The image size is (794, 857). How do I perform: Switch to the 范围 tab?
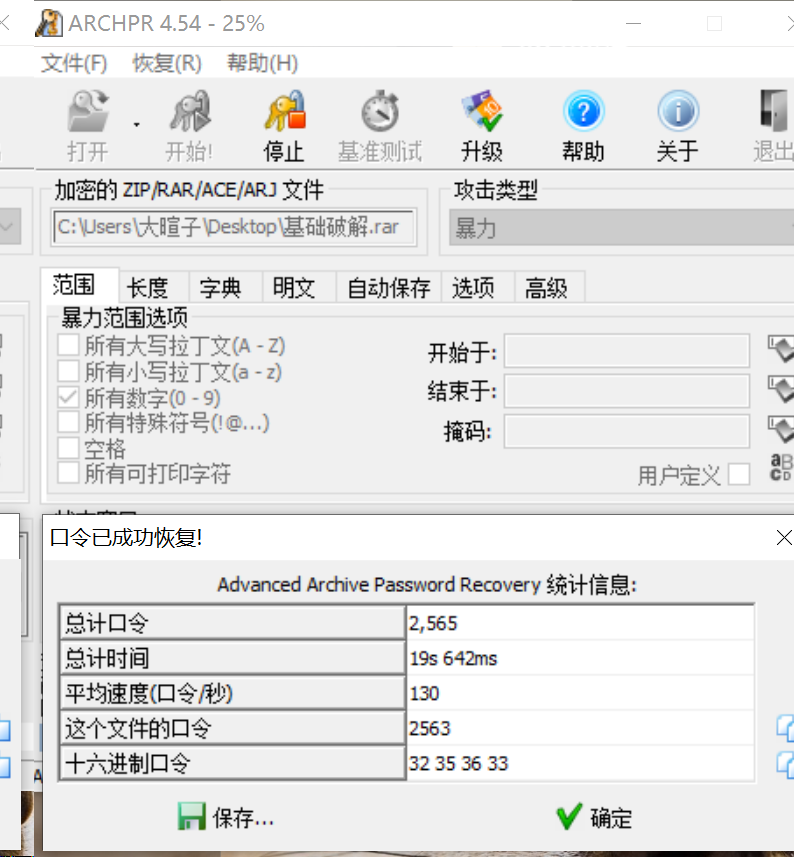80,285
